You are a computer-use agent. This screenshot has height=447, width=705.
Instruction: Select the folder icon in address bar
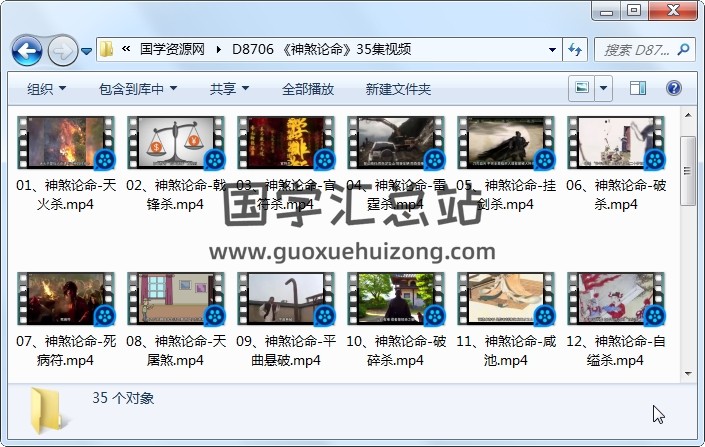107,49
